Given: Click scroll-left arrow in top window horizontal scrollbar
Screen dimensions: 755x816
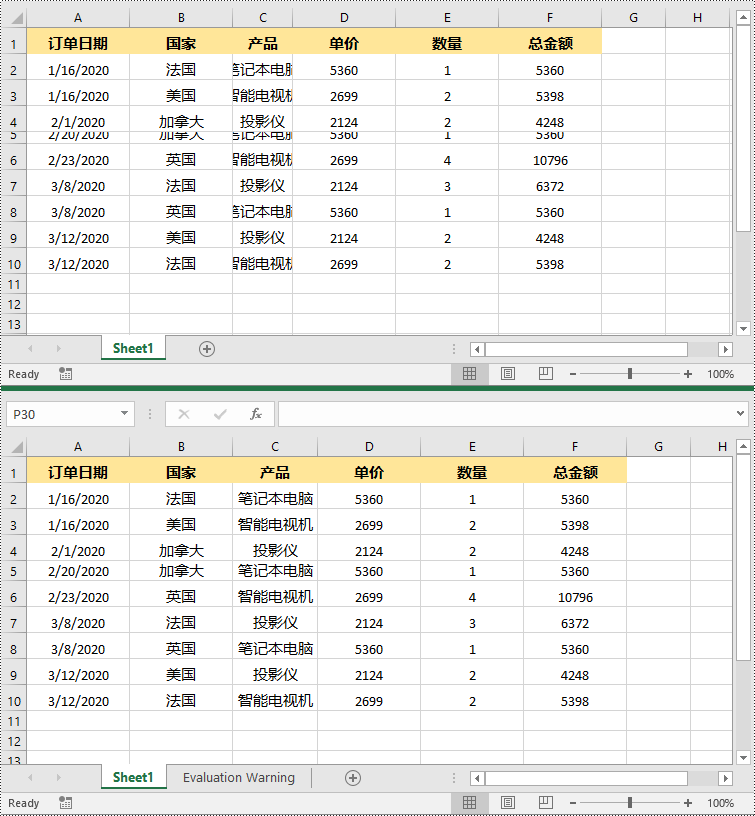Looking at the screenshot, I should [477, 349].
